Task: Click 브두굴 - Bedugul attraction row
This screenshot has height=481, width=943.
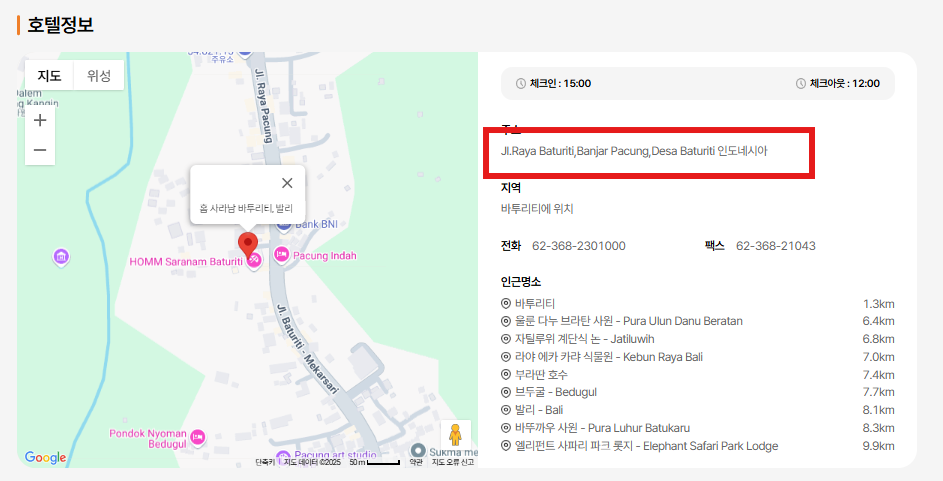Action: click(x=698, y=392)
